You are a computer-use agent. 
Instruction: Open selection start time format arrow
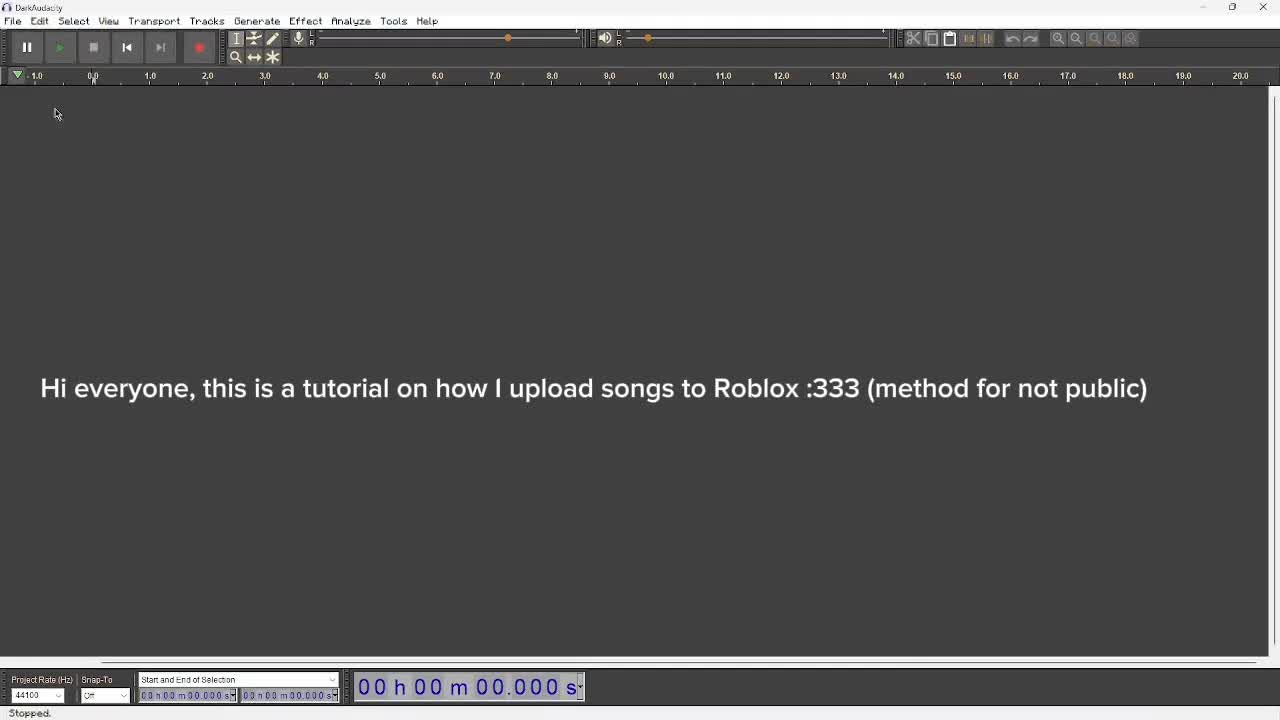pyautogui.click(x=233, y=695)
